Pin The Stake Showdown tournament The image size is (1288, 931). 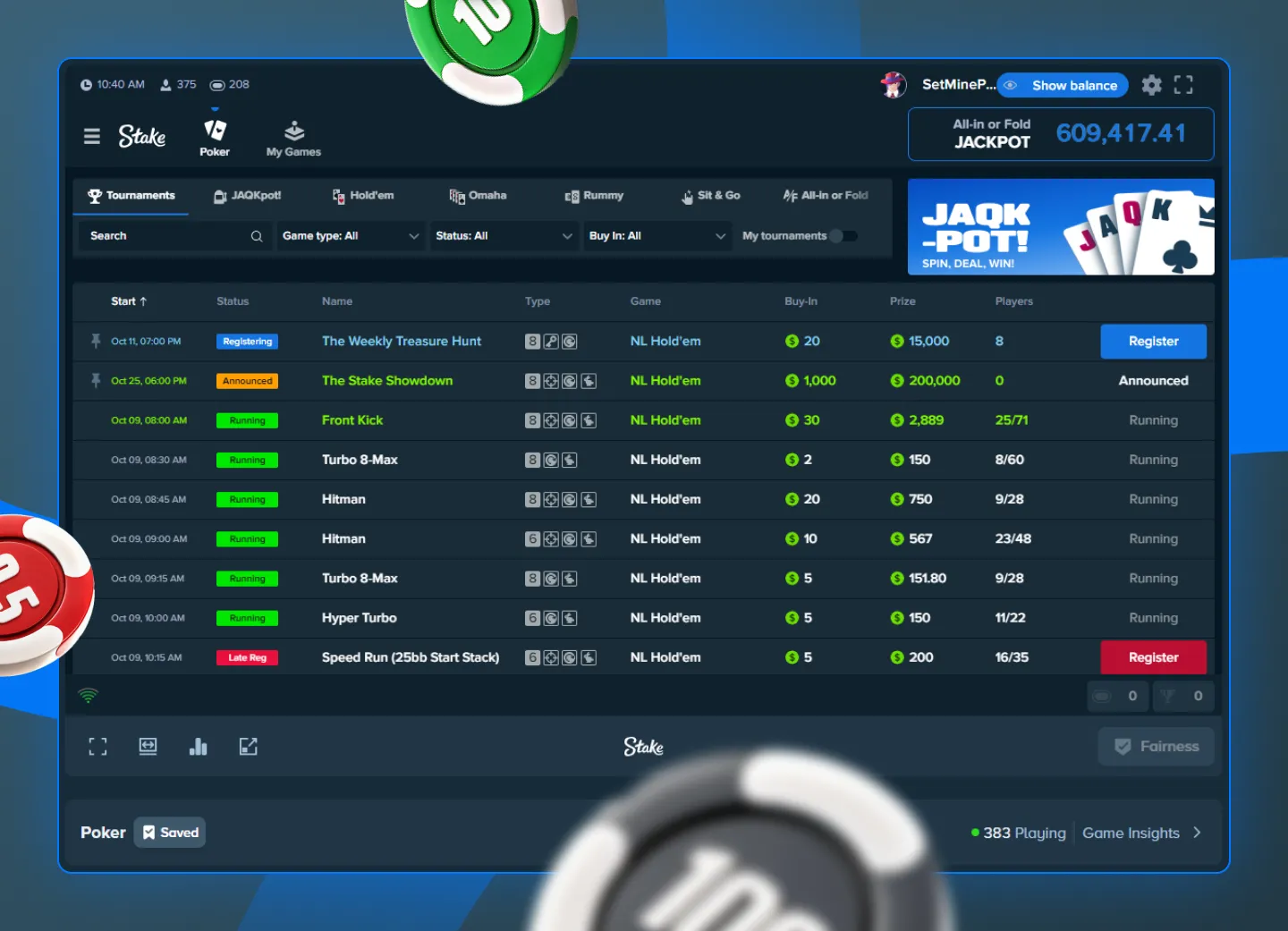coord(96,380)
